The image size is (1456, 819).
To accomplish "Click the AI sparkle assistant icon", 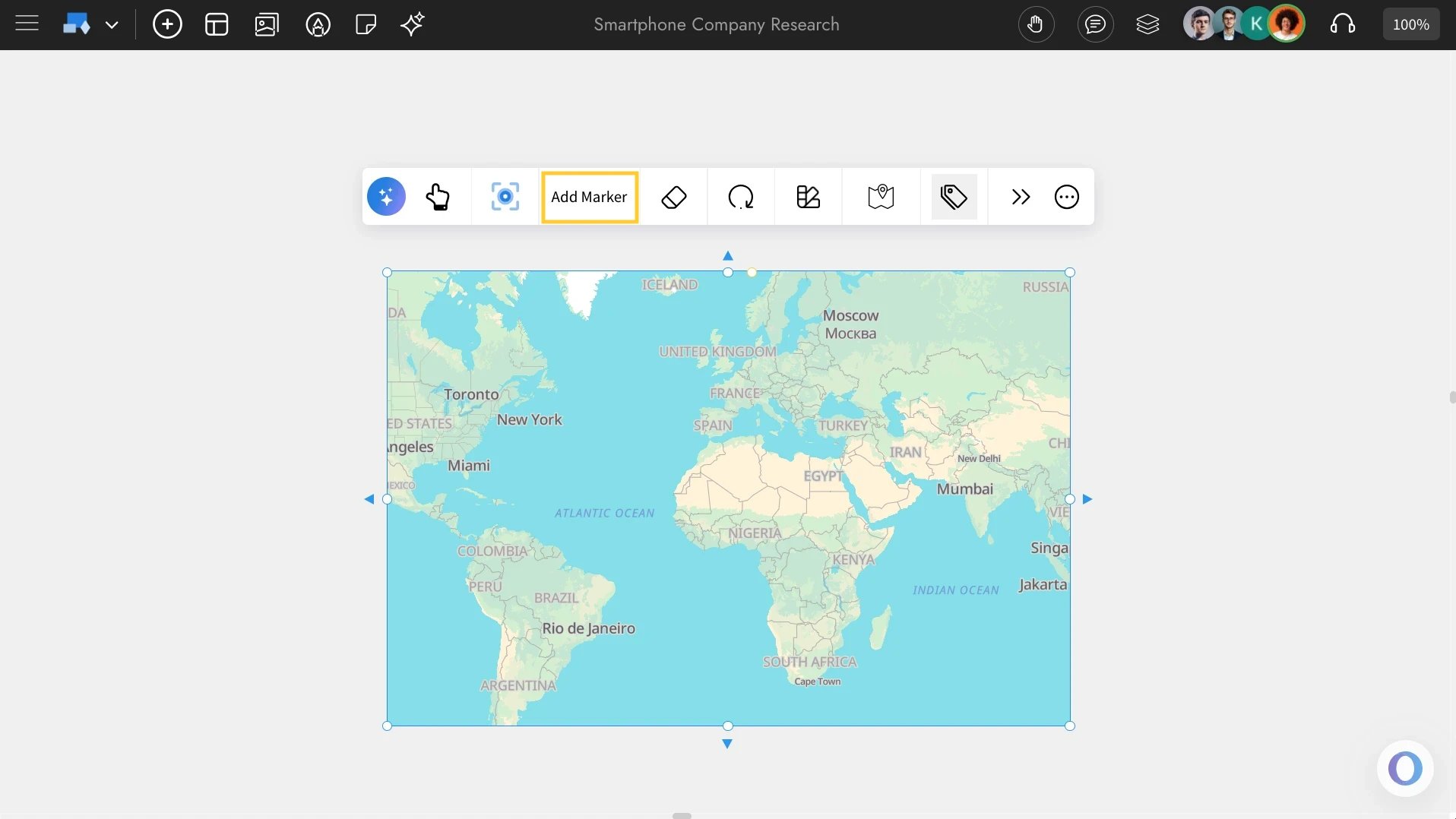I will (x=411, y=24).
